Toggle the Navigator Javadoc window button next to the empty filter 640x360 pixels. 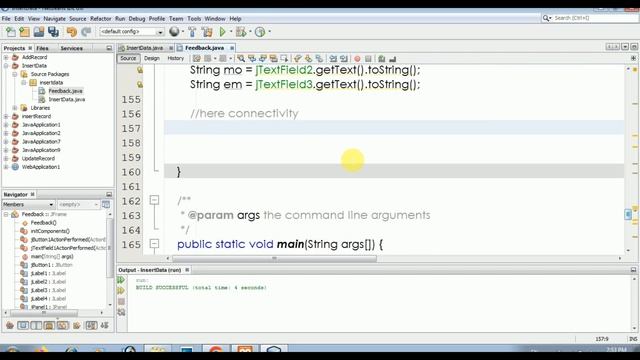[106, 204]
